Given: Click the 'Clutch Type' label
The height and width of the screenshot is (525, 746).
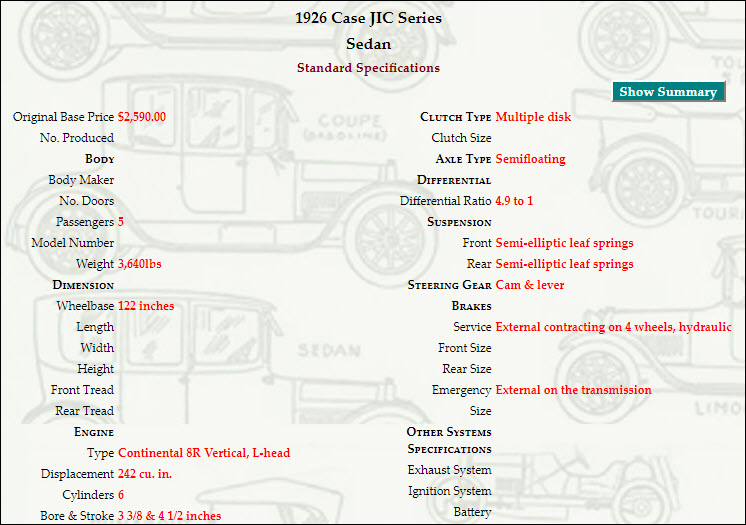Looking at the screenshot, I should coord(456,117).
